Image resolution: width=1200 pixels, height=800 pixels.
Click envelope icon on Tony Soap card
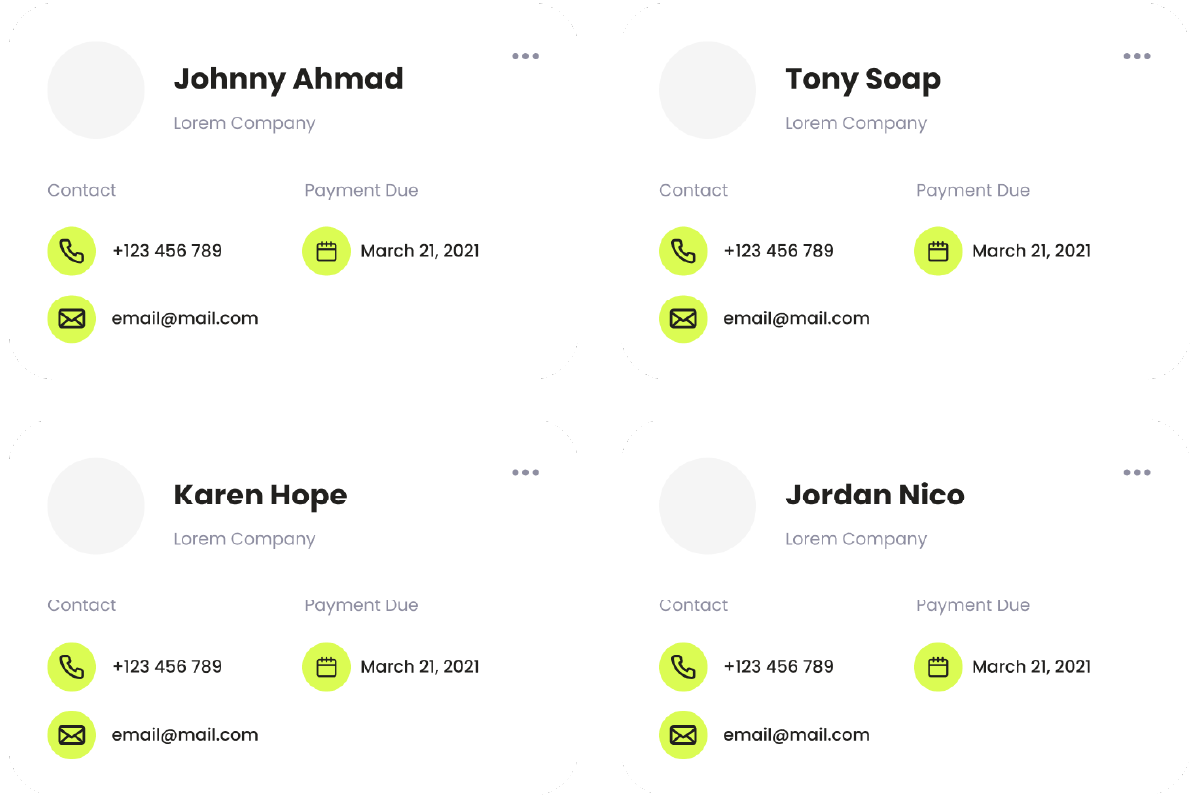click(x=683, y=319)
